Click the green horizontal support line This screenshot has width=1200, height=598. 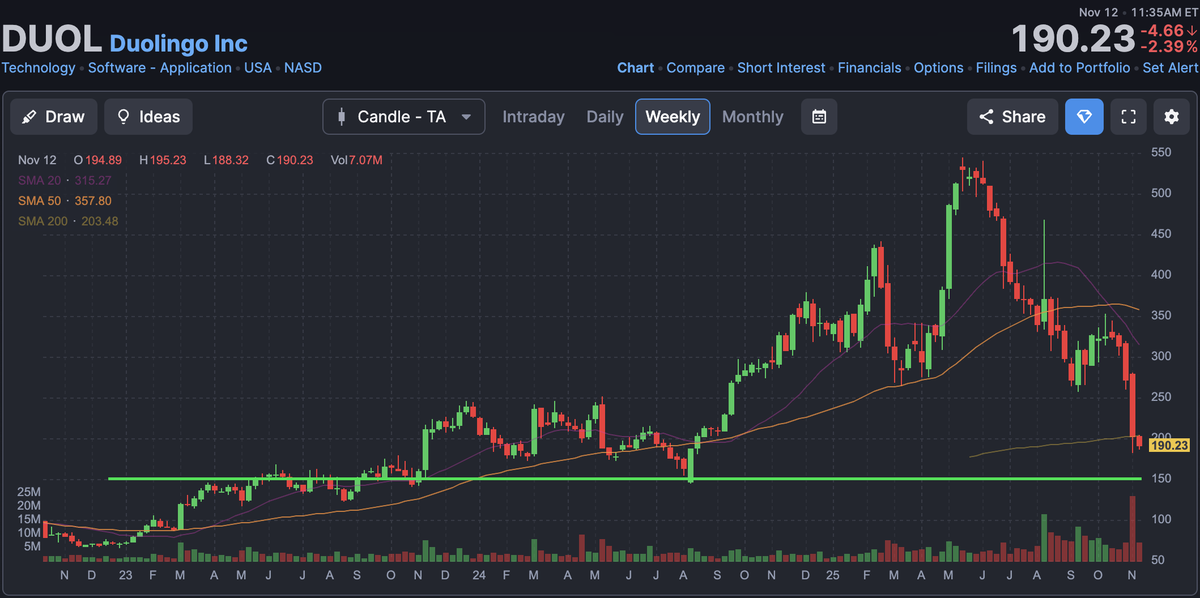click(x=624, y=479)
